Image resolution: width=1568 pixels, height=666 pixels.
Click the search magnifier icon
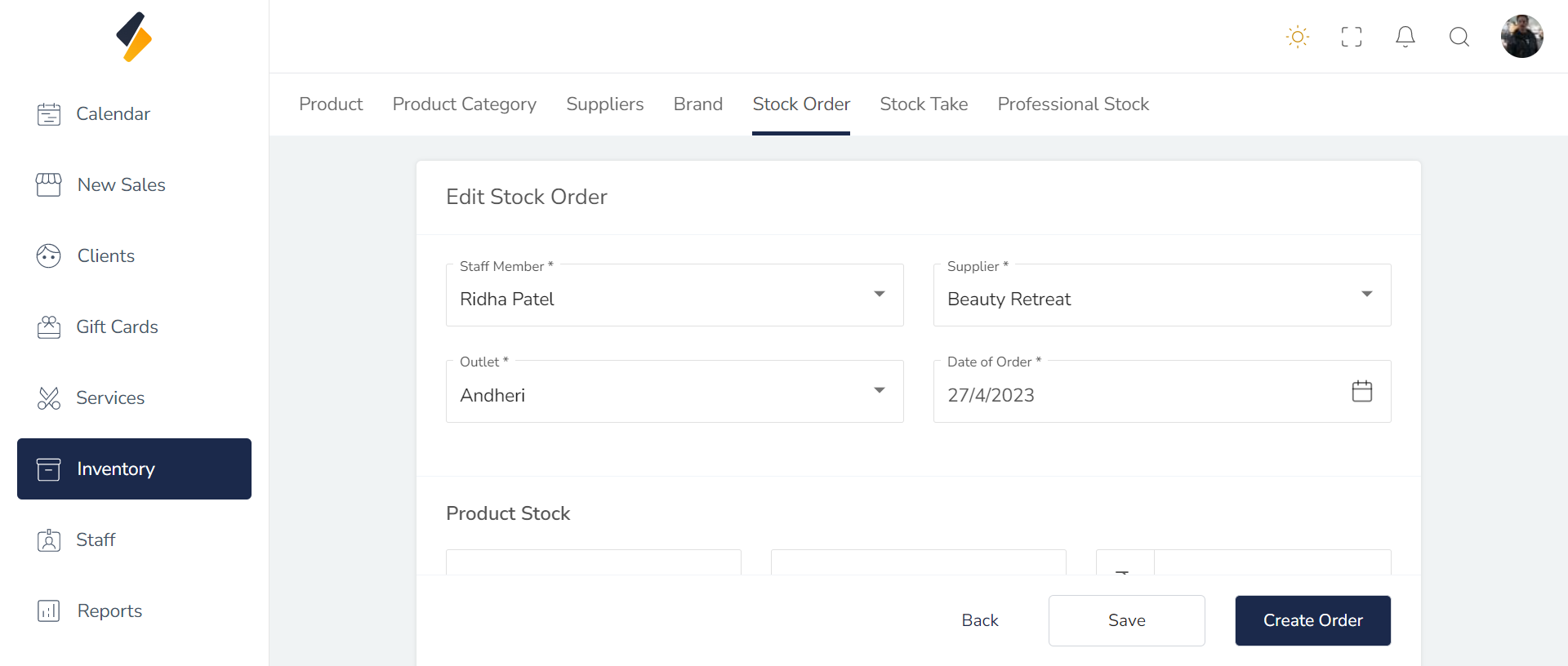coord(1459,37)
